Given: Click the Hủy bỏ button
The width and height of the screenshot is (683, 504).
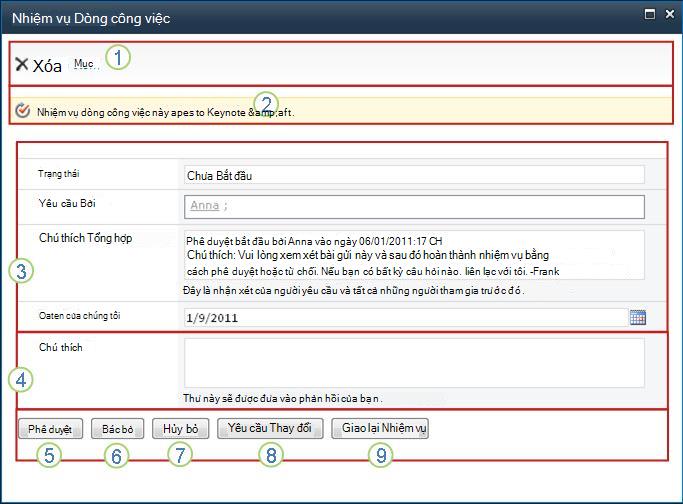Looking at the screenshot, I should (x=181, y=429).
